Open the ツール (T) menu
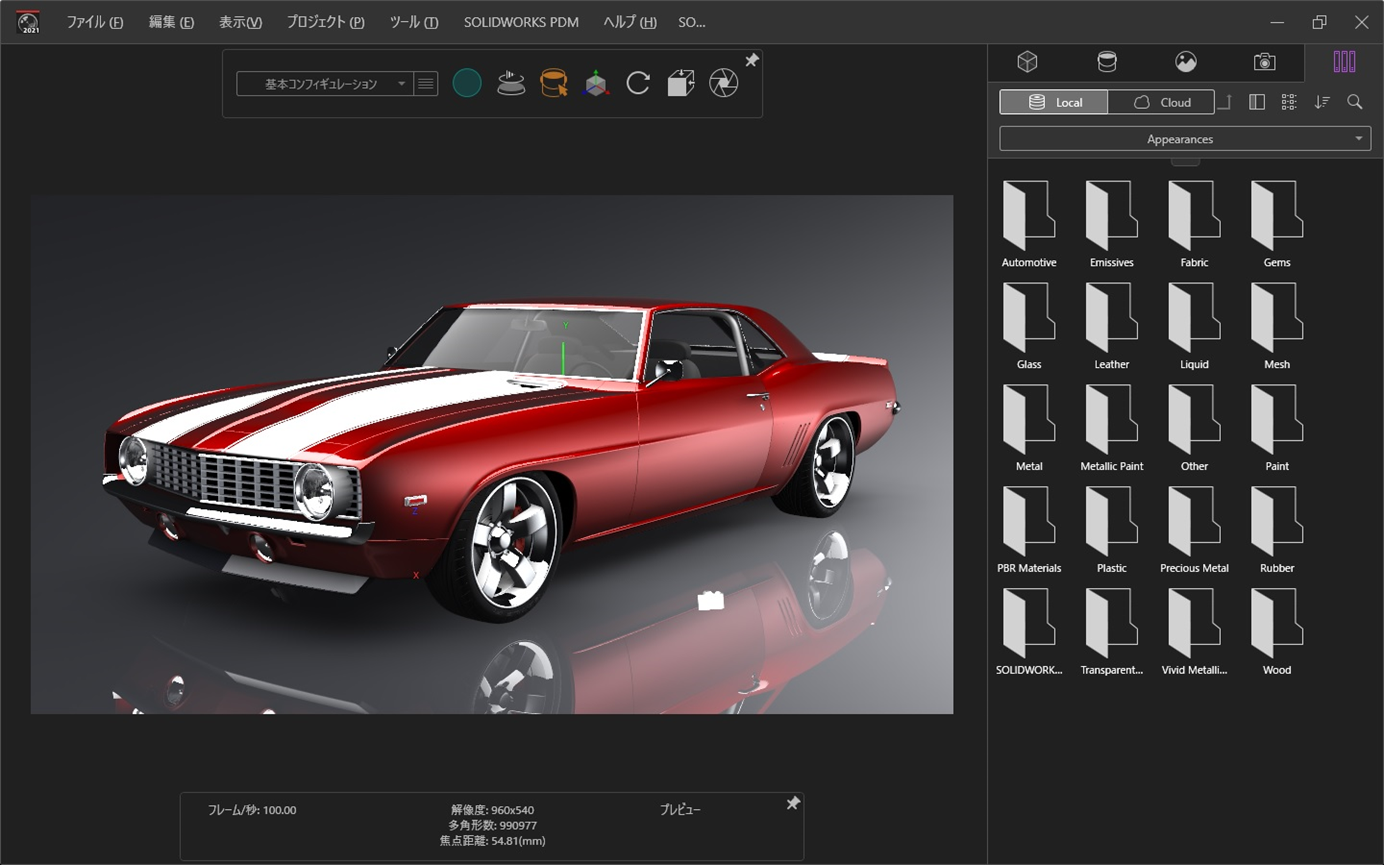This screenshot has width=1384, height=865. 414,22
